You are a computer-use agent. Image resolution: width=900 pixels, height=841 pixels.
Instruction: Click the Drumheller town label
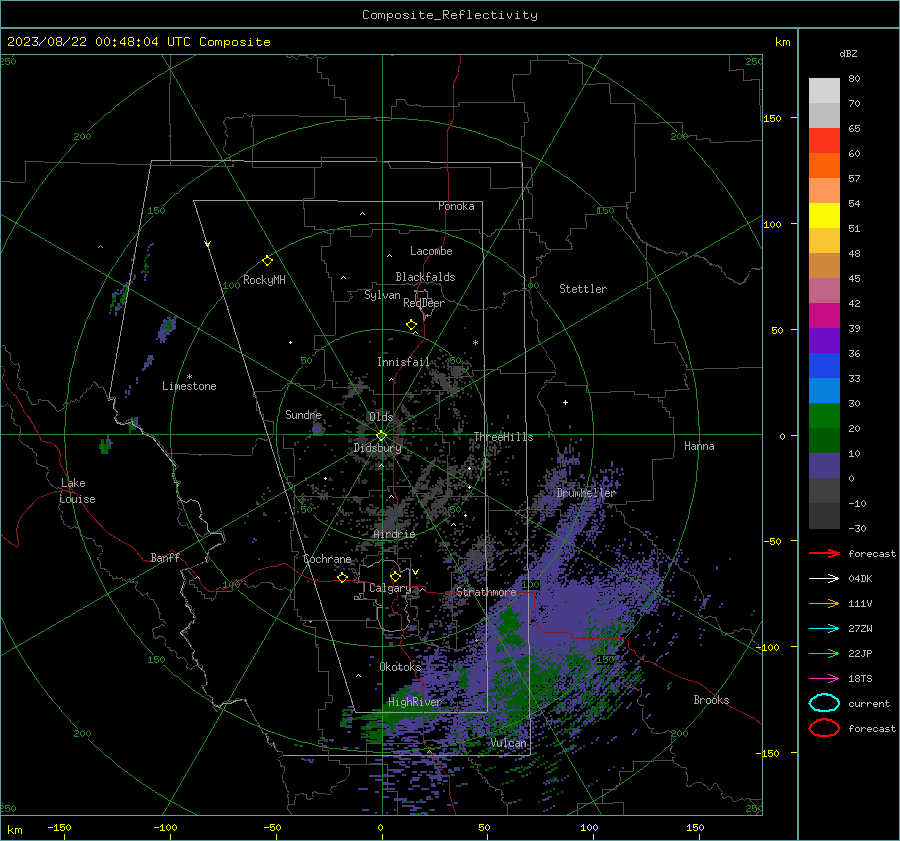586,493
